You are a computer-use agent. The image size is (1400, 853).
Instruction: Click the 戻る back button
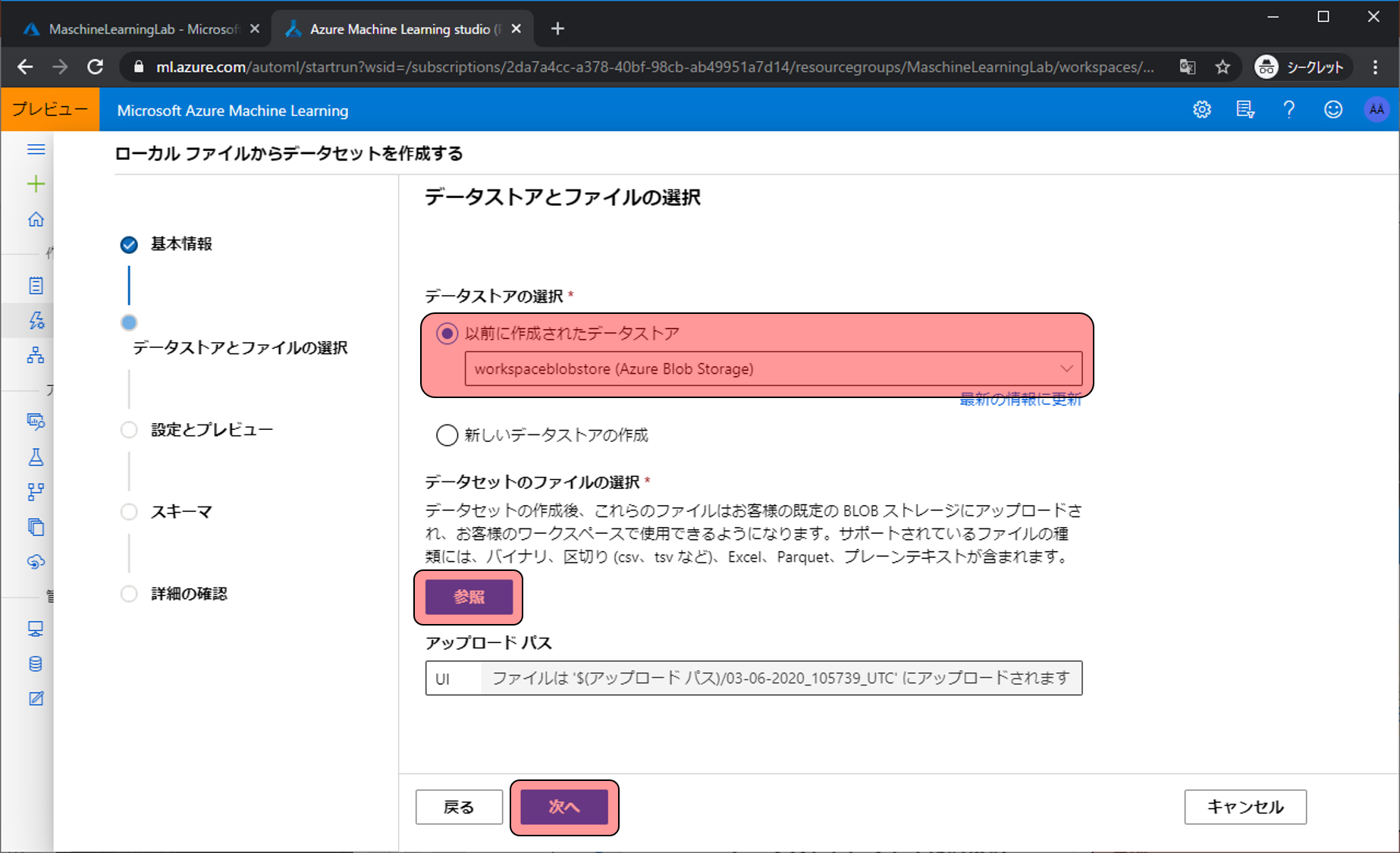point(459,808)
